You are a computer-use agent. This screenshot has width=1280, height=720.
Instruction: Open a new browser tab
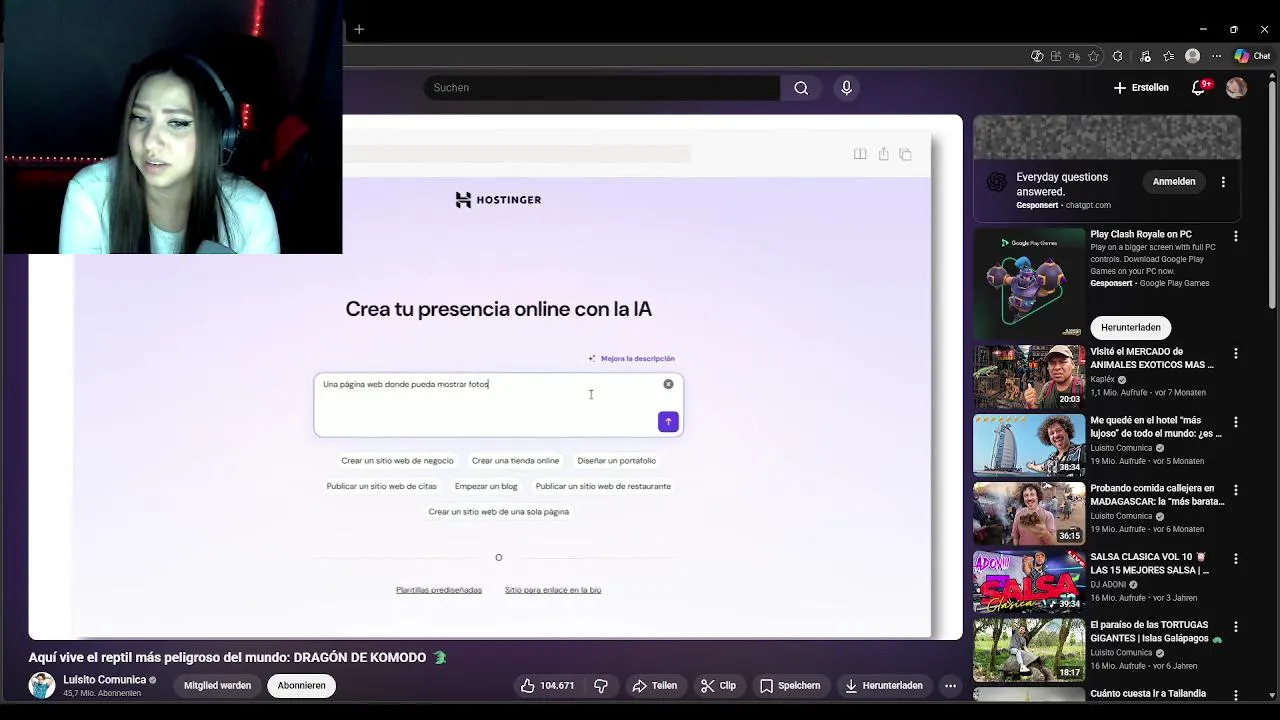359,29
